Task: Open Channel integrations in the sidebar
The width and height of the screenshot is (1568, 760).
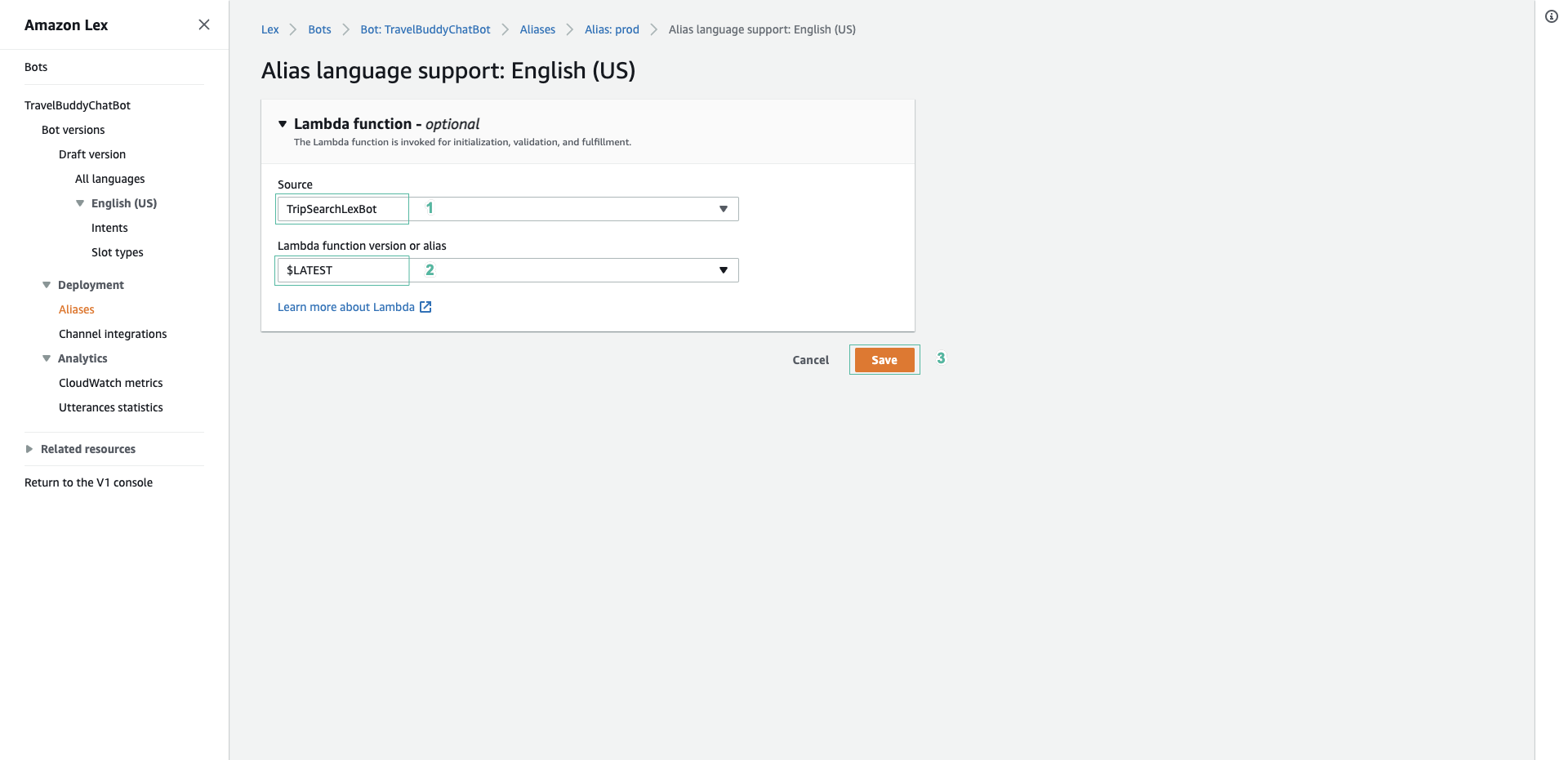Action: pos(113,334)
